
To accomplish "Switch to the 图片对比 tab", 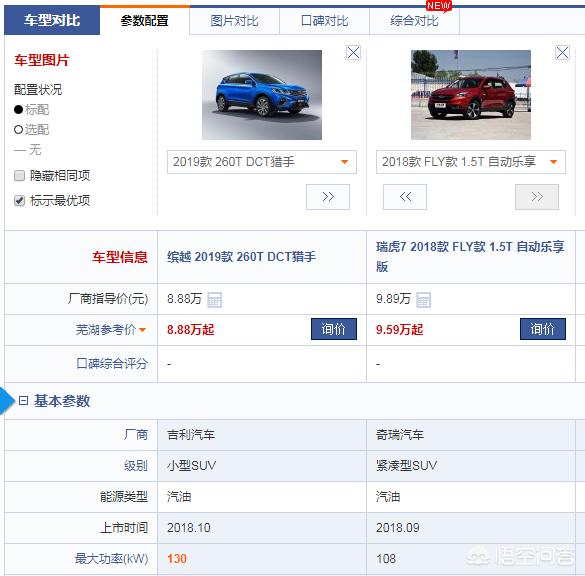I will (x=234, y=21).
